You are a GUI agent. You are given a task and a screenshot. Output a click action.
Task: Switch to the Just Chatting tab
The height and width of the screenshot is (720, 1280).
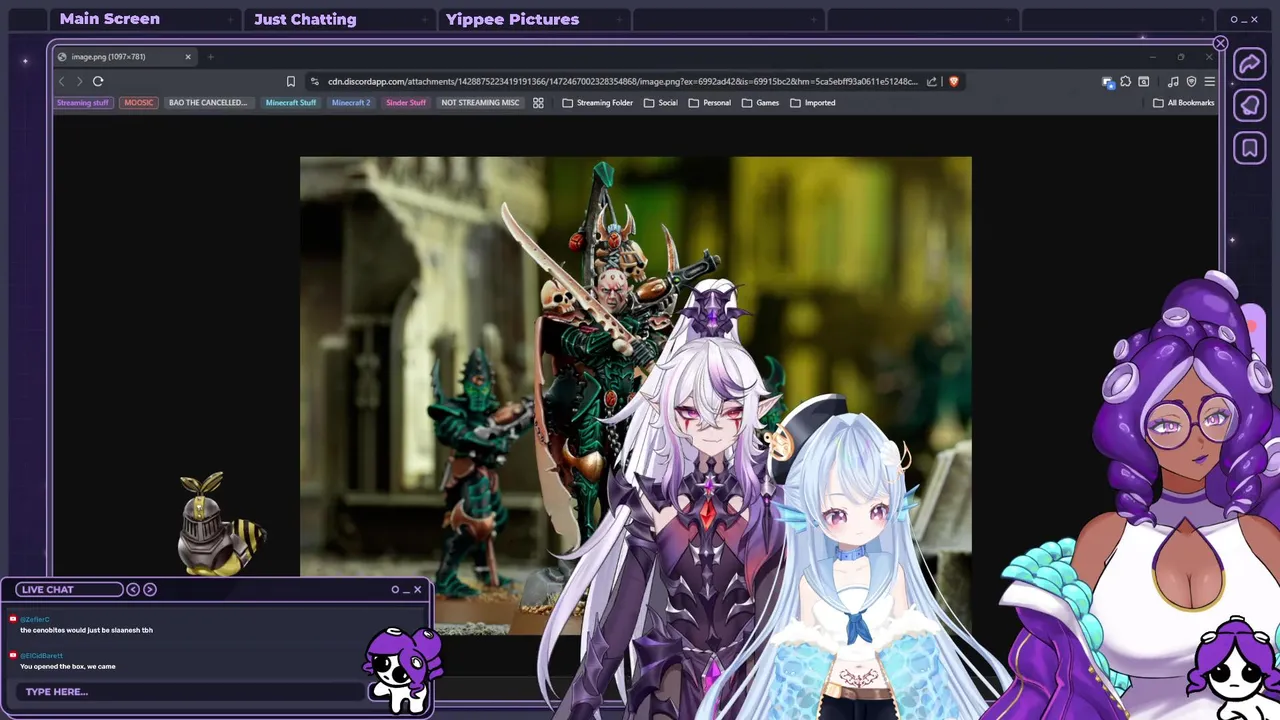click(x=305, y=19)
